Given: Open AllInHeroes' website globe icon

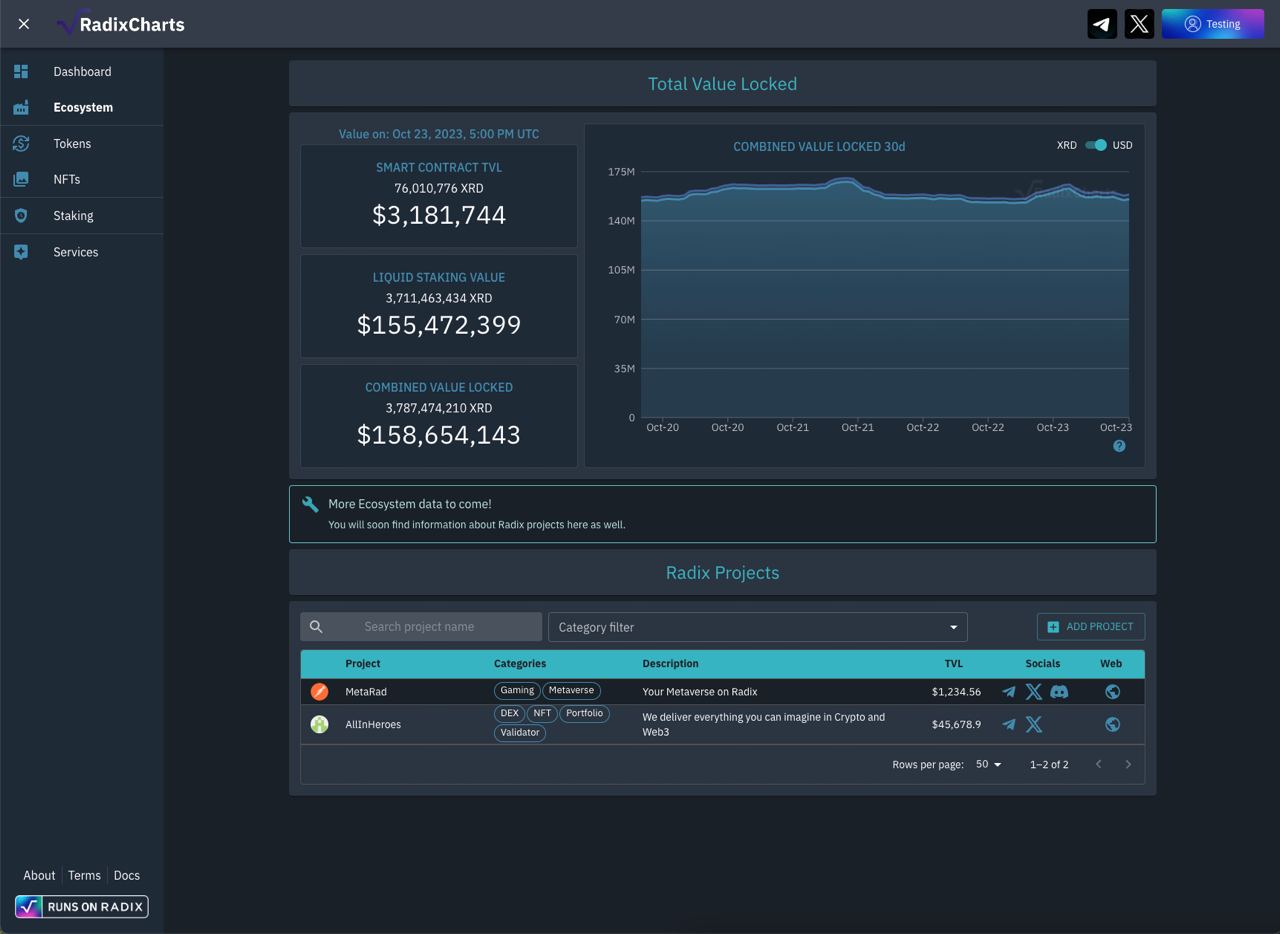Looking at the screenshot, I should click(x=1112, y=724).
